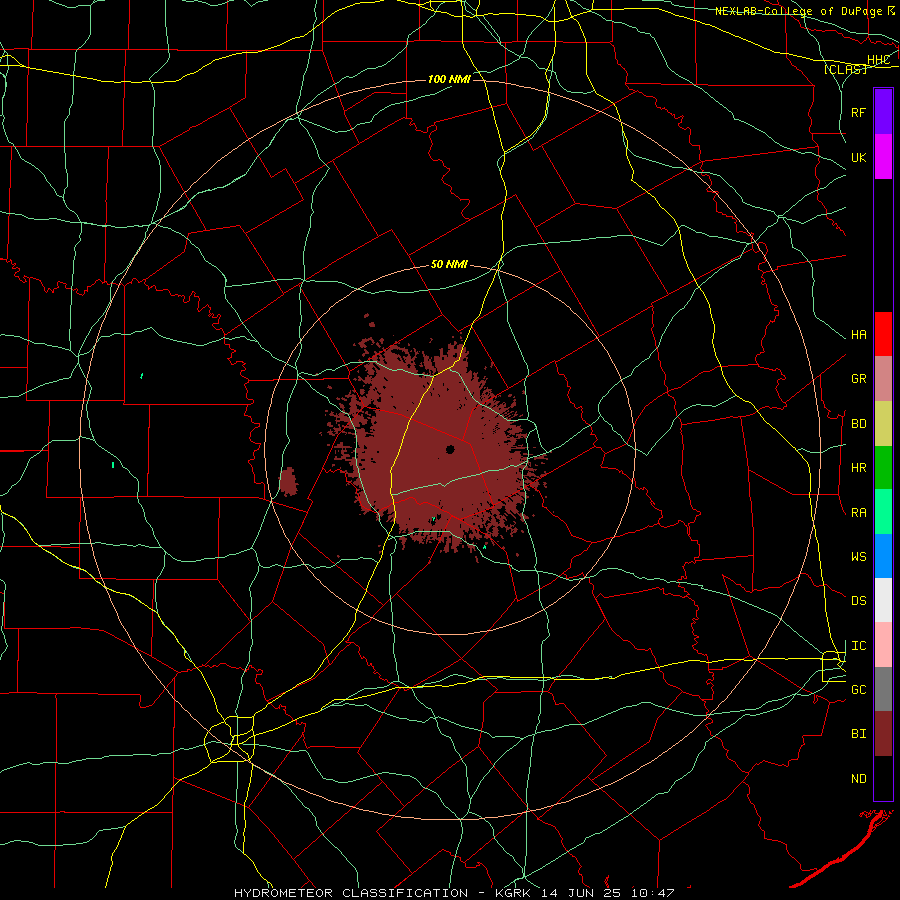
Task: Select the BD legend label
Action: coord(858,424)
